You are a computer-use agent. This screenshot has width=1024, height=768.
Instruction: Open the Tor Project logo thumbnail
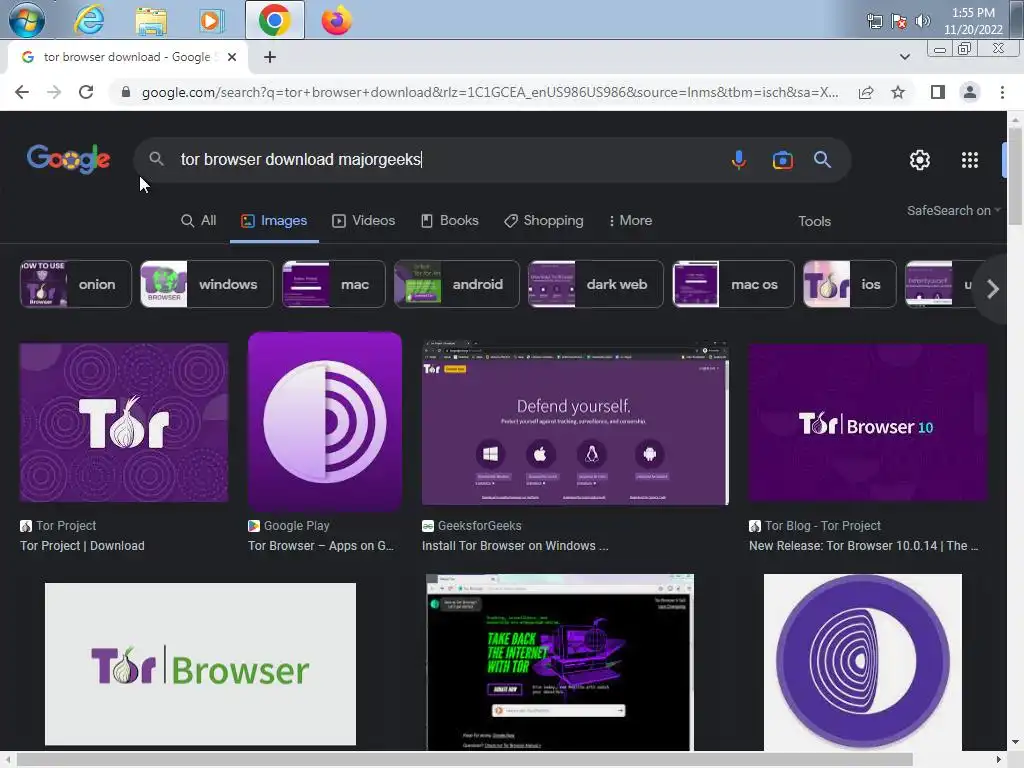coord(123,423)
